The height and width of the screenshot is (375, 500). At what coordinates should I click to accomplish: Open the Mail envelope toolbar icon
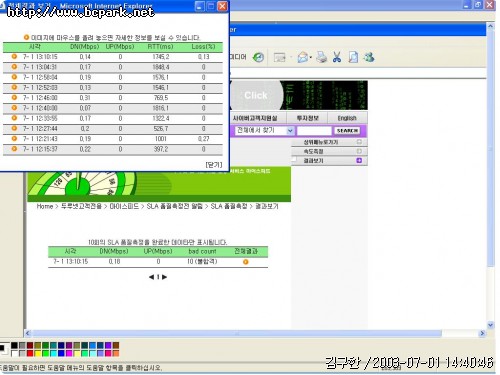pos(303,57)
